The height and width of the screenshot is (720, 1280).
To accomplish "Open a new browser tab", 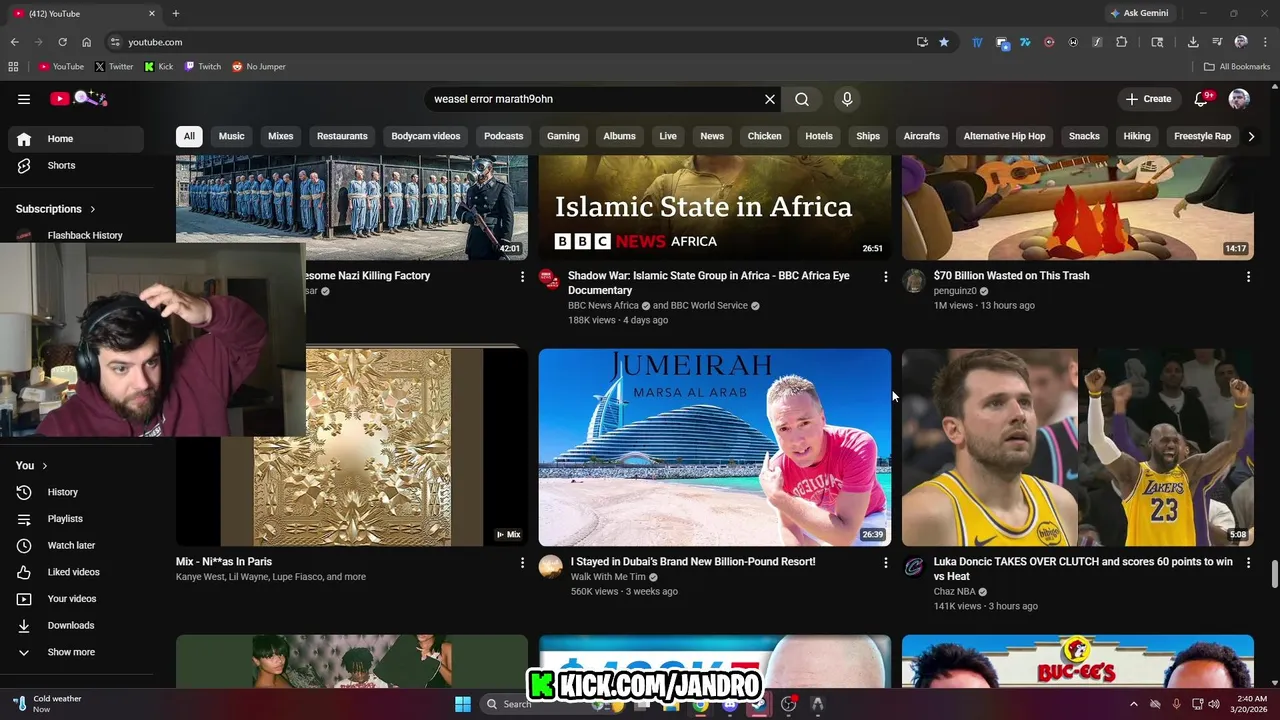I will tap(176, 13).
